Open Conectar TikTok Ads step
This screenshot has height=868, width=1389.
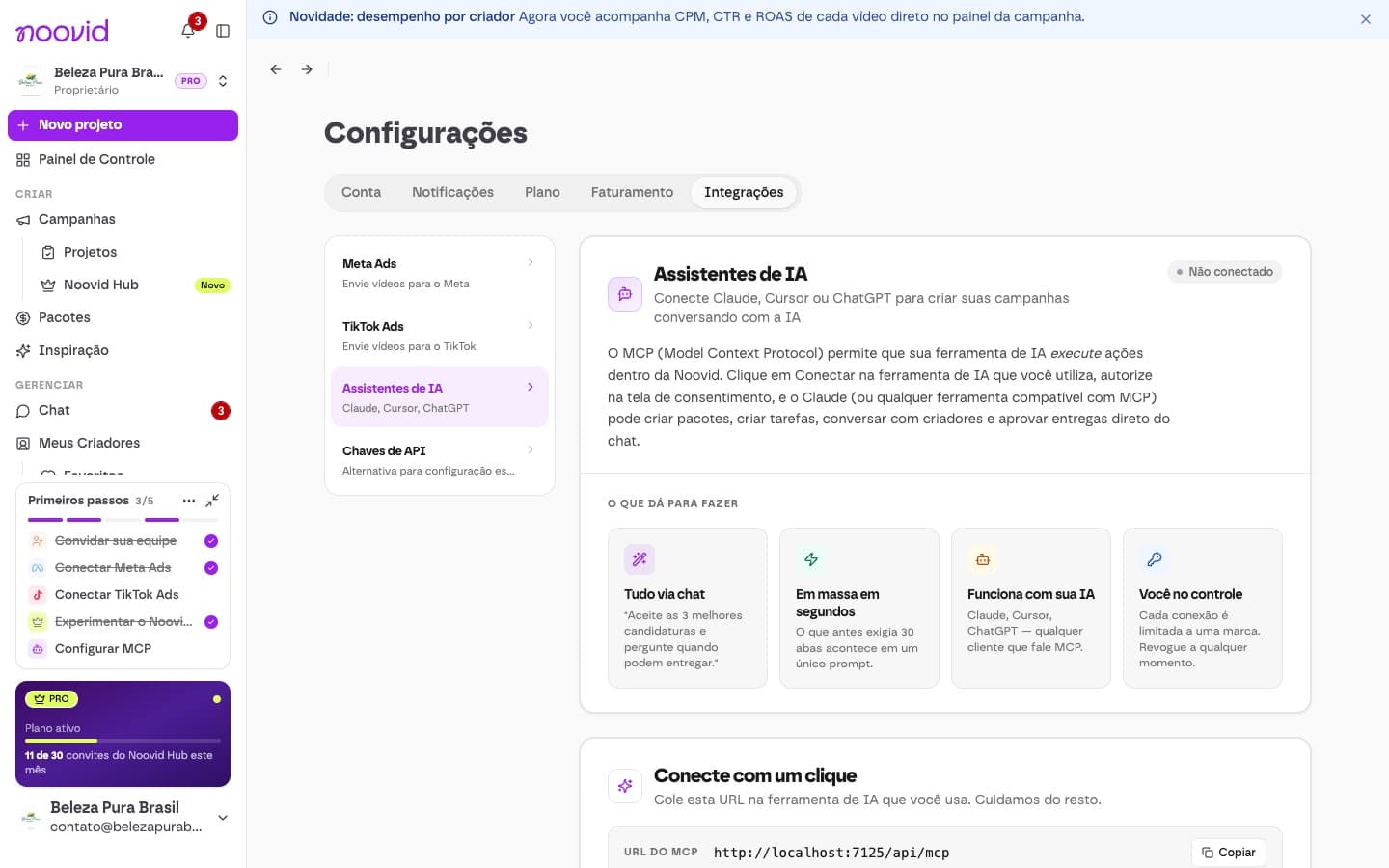[x=123, y=595]
